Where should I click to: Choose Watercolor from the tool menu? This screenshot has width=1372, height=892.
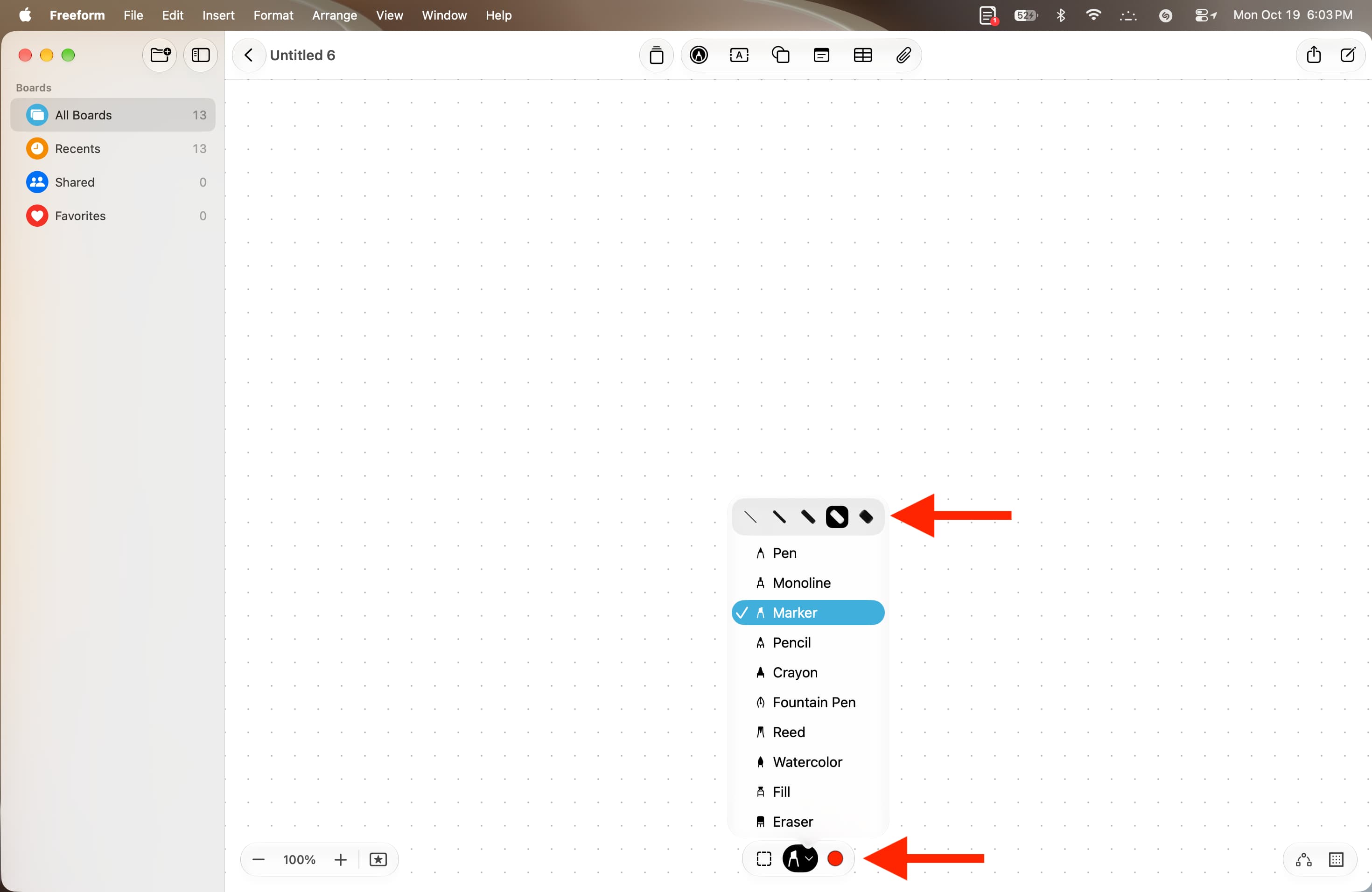pyautogui.click(x=808, y=762)
